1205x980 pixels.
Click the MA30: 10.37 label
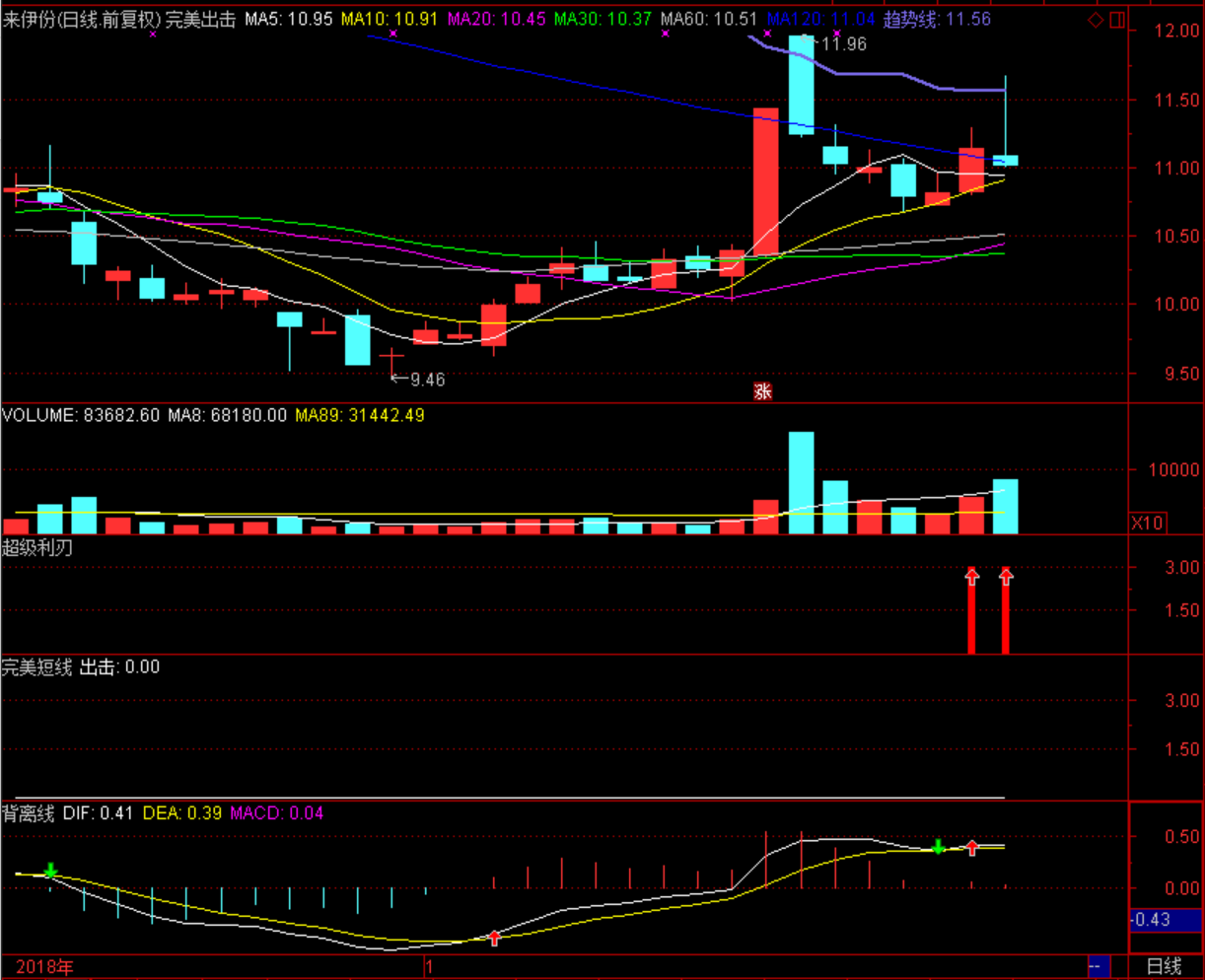pyautogui.click(x=602, y=19)
